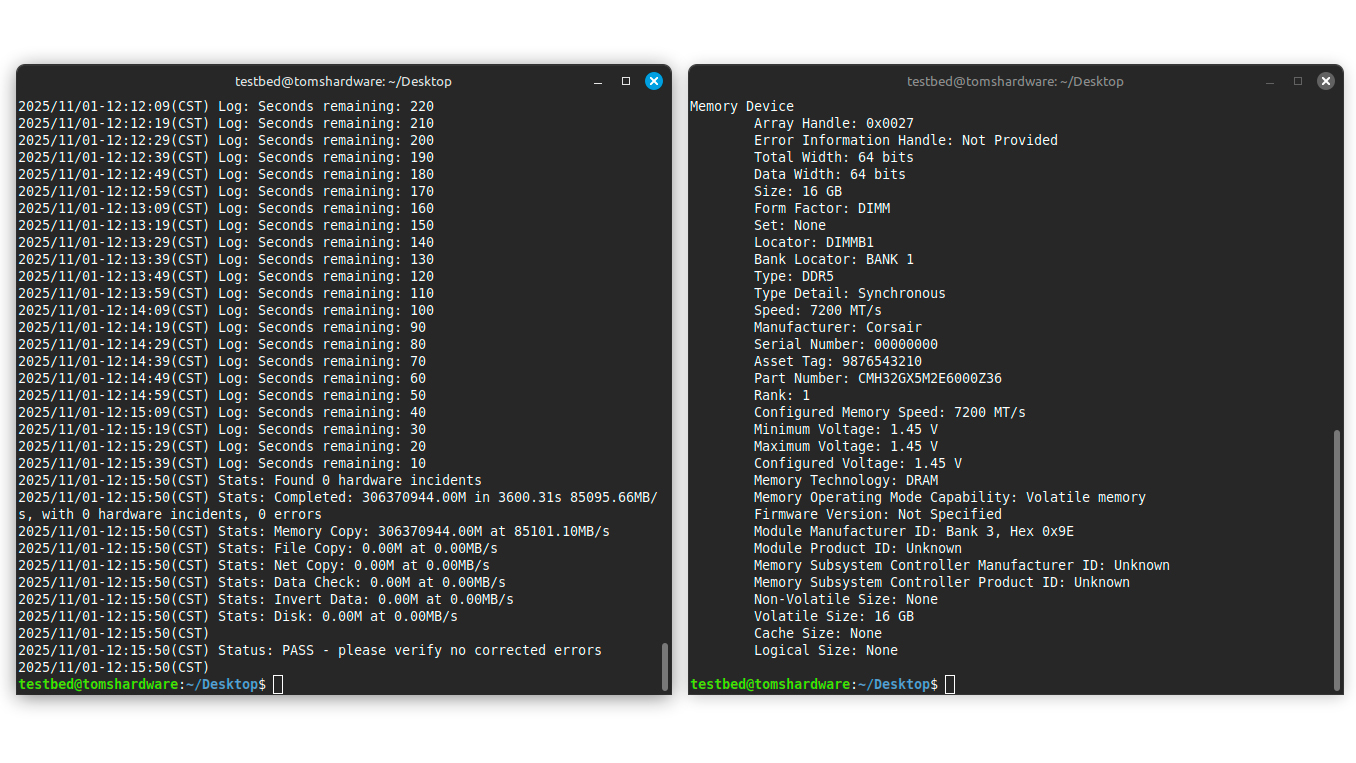The width and height of the screenshot is (1356, 763).
Task: Click the 'Found 0 hardware incidents' line
Action: click(x=250, y=480)
